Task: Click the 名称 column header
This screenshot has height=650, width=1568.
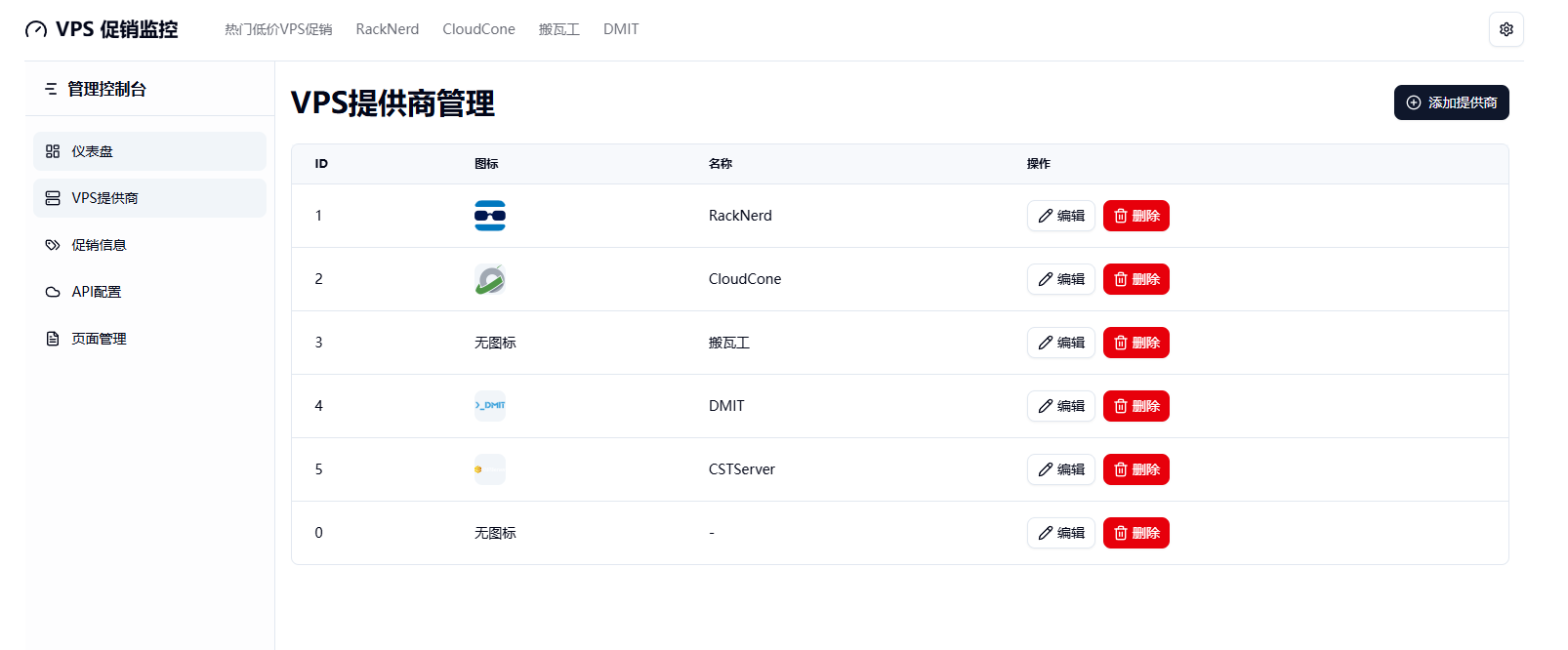Action: (x=721, y=164)
